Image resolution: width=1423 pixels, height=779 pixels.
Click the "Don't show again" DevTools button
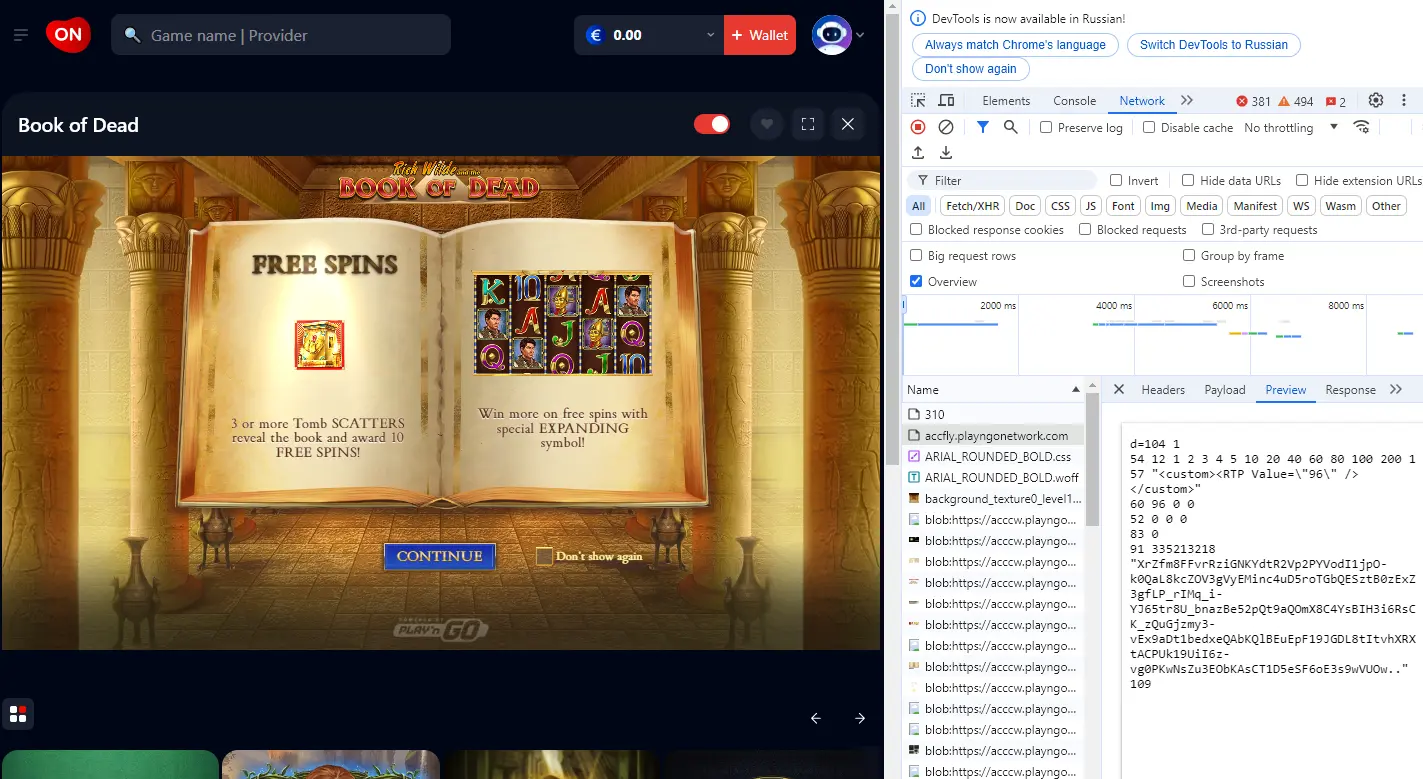click(x=970, y=69)
